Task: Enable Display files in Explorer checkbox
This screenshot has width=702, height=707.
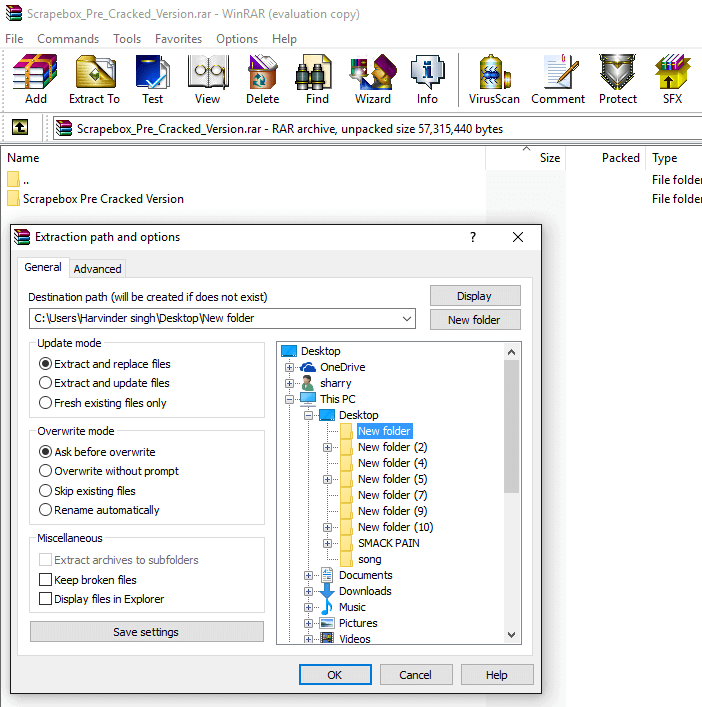Action: [x=45, y=599]
